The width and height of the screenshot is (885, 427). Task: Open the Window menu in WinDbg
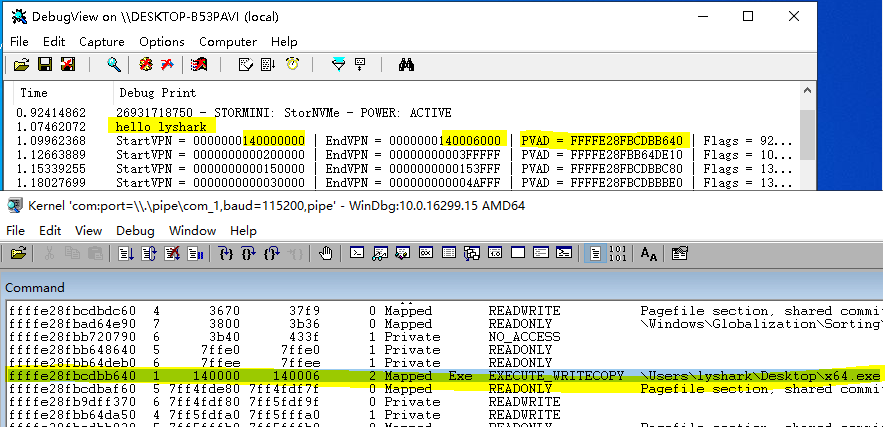(192, 231)
